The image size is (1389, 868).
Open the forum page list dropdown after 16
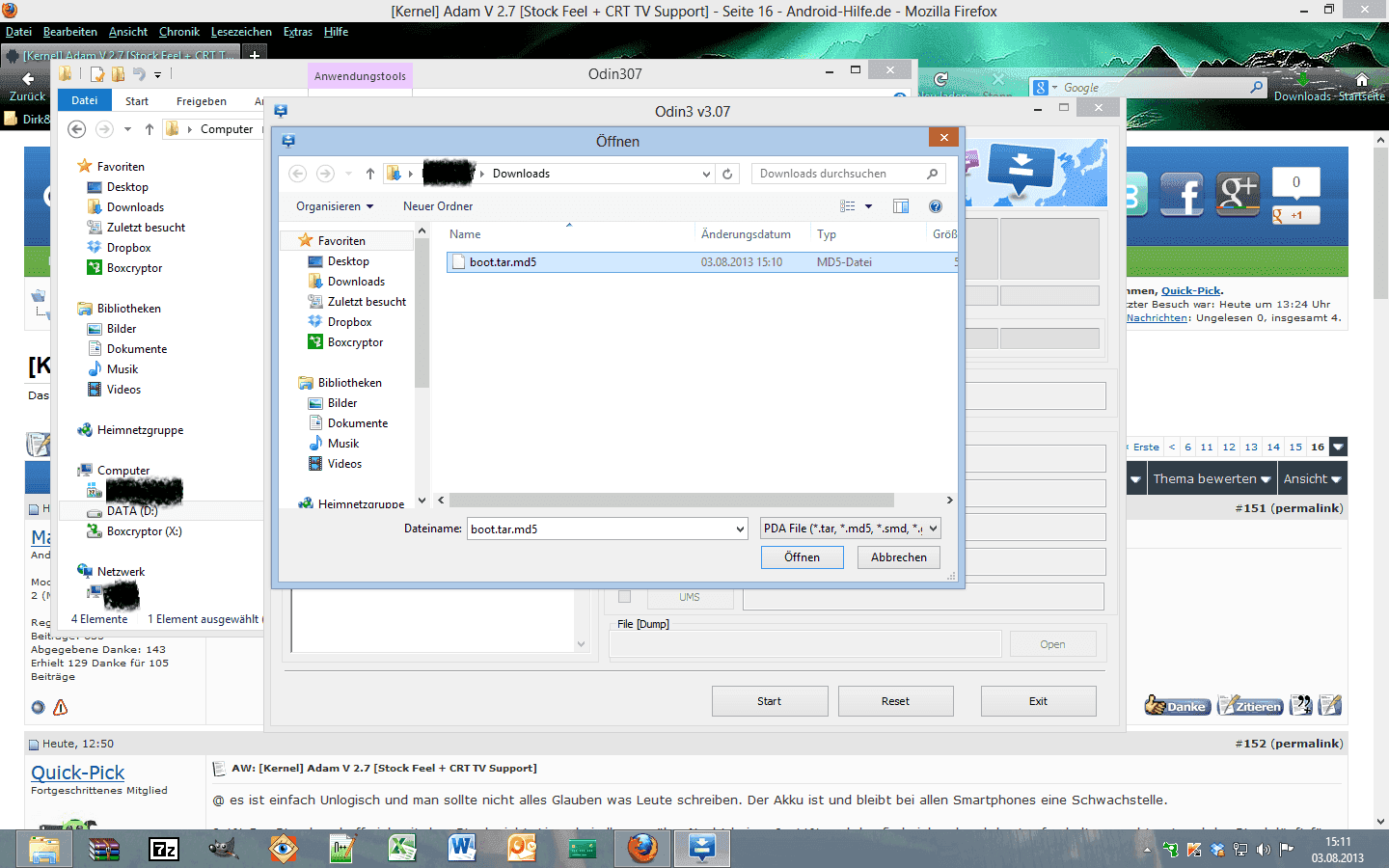tap(1338, 447)
